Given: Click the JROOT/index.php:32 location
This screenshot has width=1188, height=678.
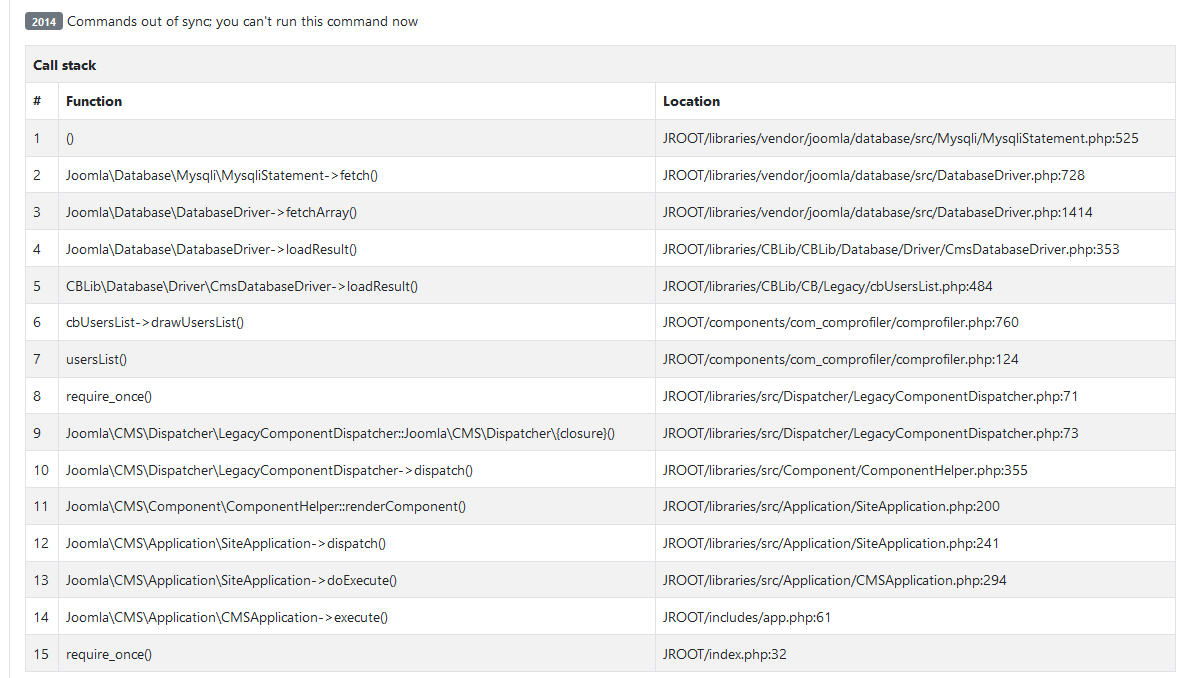Looking at the screenshot, I should pos(724,654).
